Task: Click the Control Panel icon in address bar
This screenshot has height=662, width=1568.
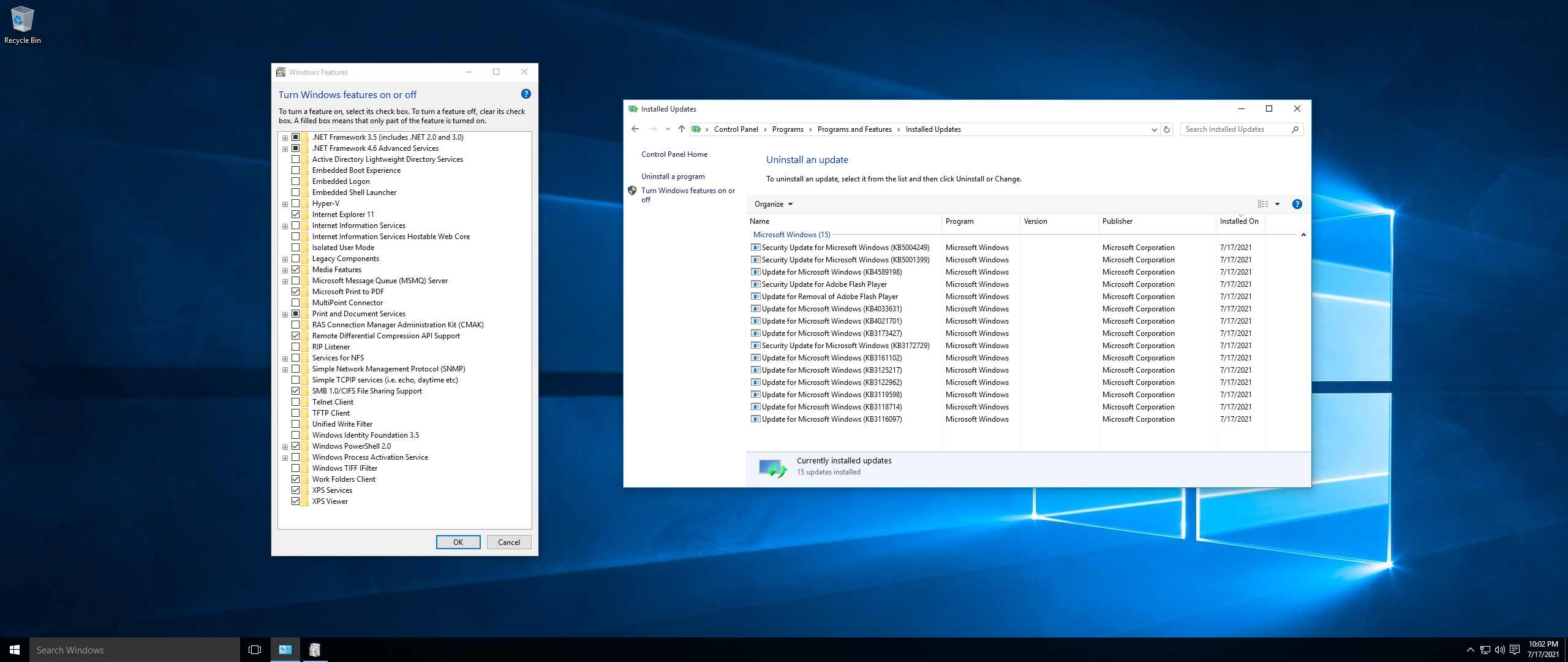Action: coord(696,129)
